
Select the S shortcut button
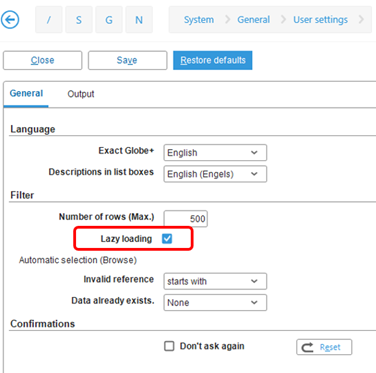(79, 20)
